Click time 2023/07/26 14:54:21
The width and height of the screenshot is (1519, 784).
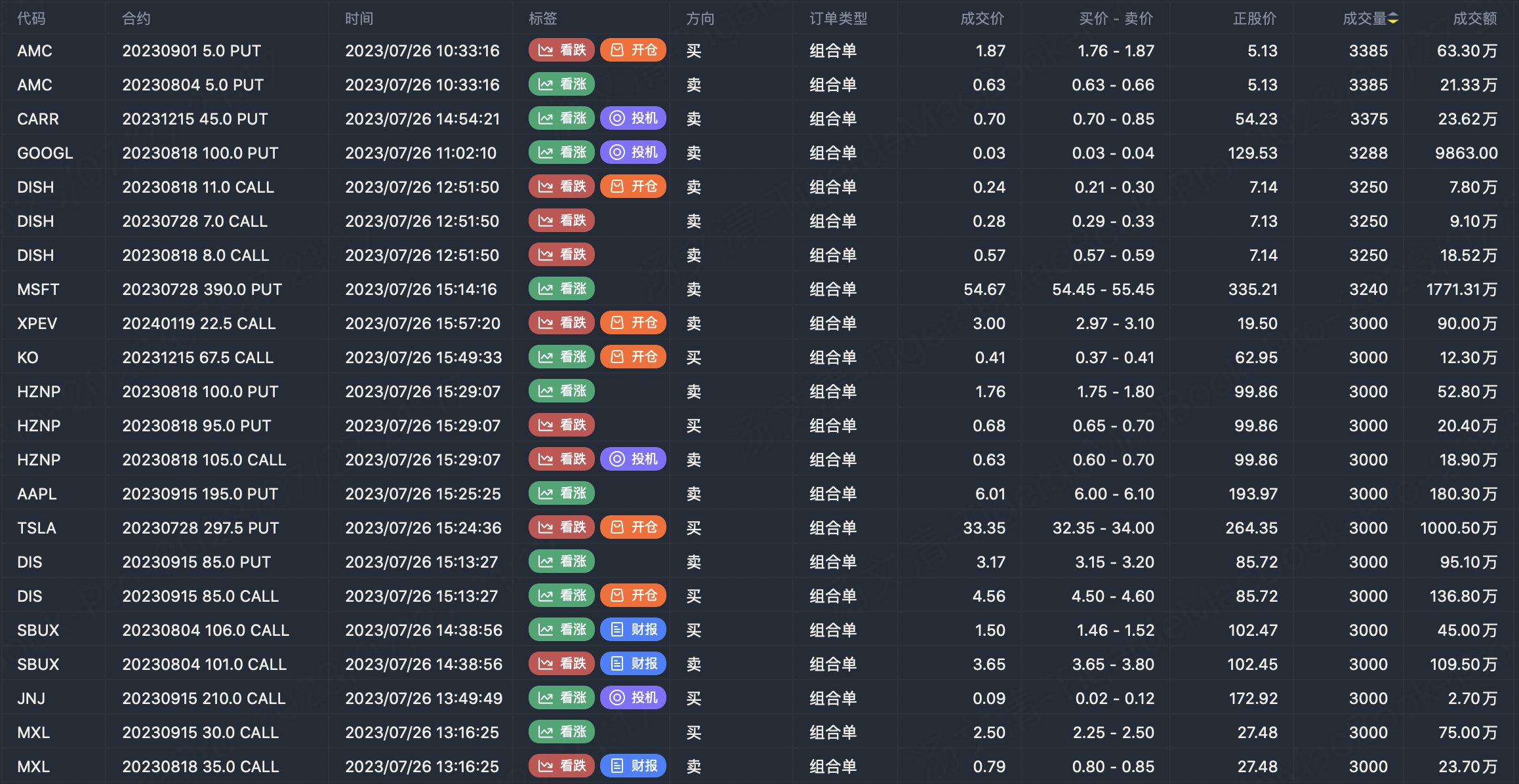click(422, 119)
